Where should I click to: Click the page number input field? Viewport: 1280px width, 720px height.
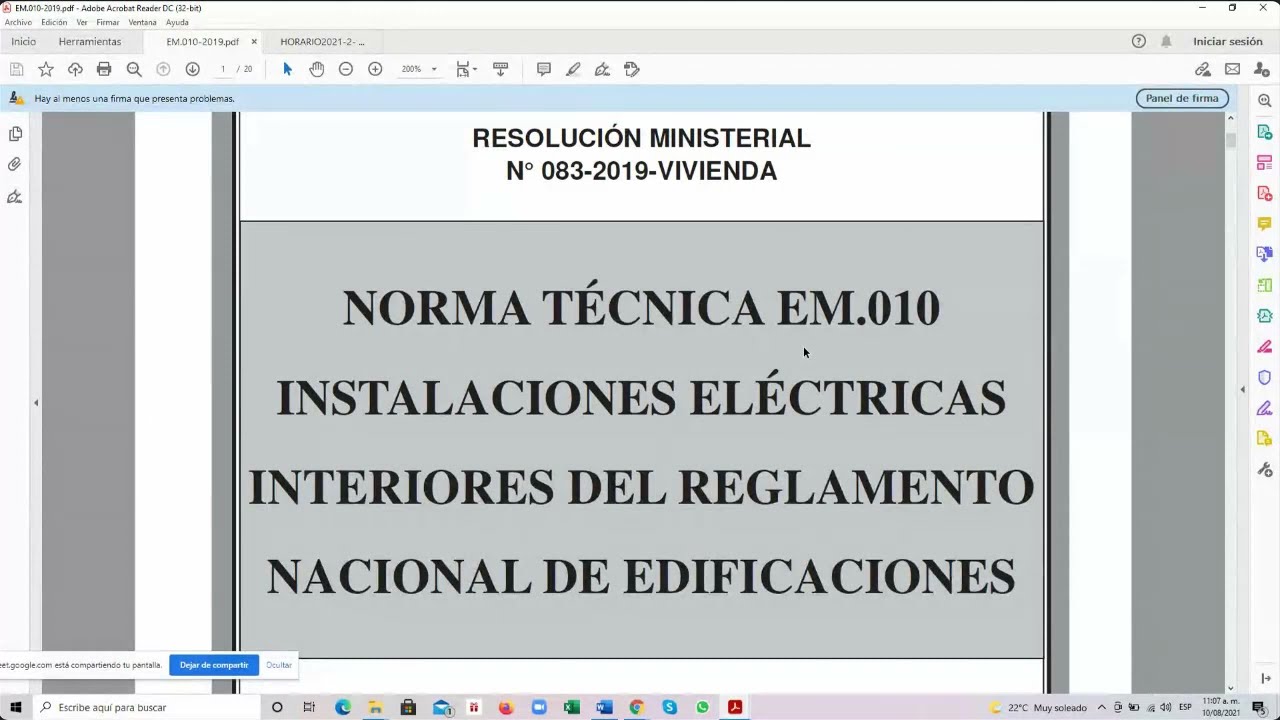[x=223, y=69]
